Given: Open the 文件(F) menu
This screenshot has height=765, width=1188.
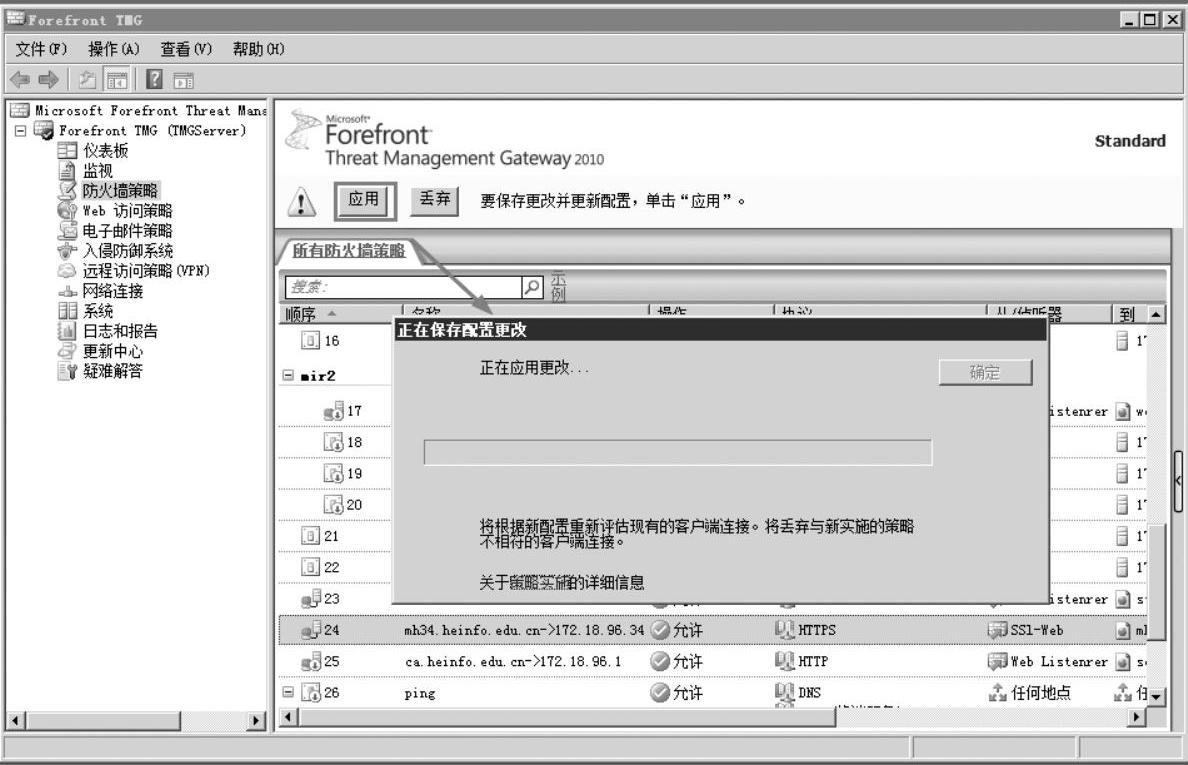Looking at the screenshot, I should [41, 49].
